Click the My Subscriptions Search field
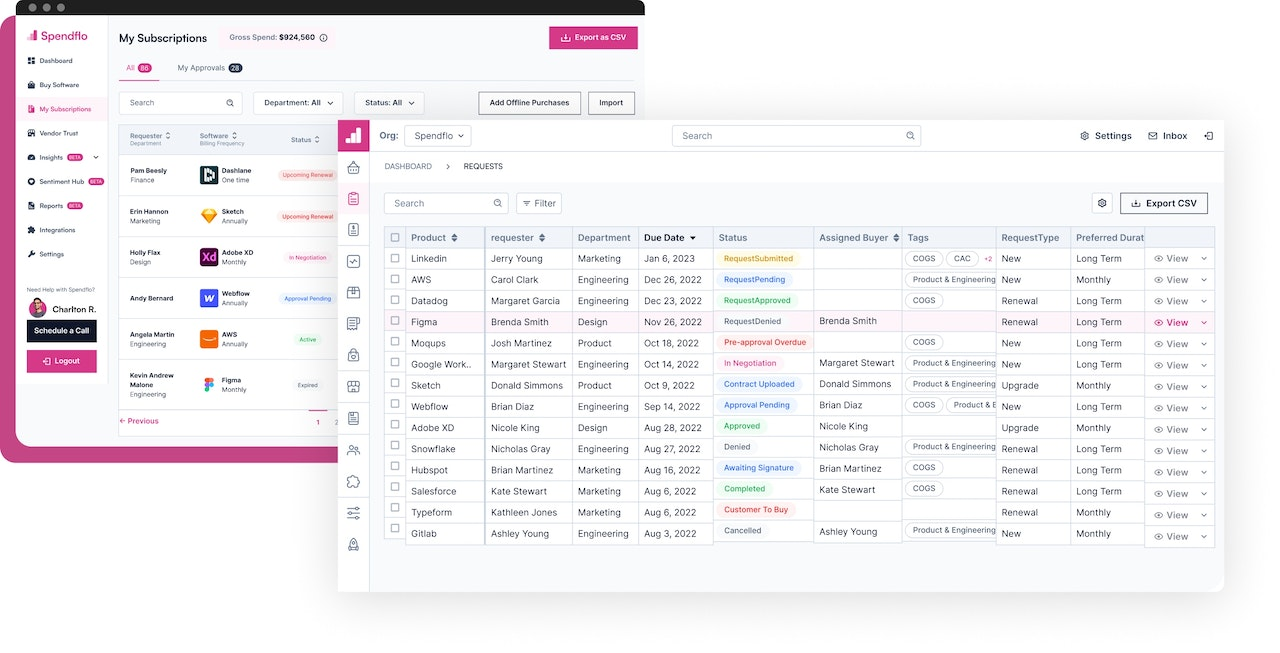Screen dimensions: 1280x653 181,103
